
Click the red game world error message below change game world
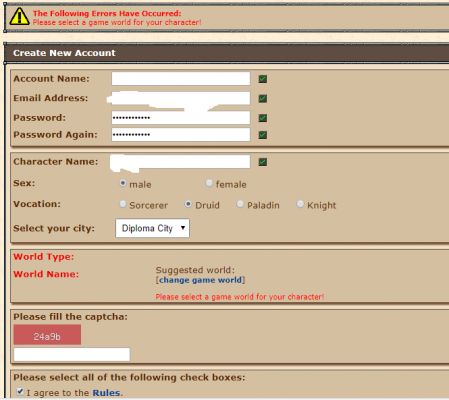point(240,297)
